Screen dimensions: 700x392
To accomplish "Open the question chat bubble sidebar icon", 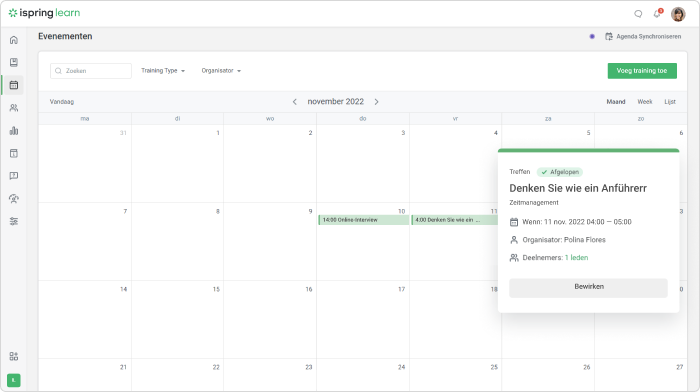I will (x=14, y=175).
